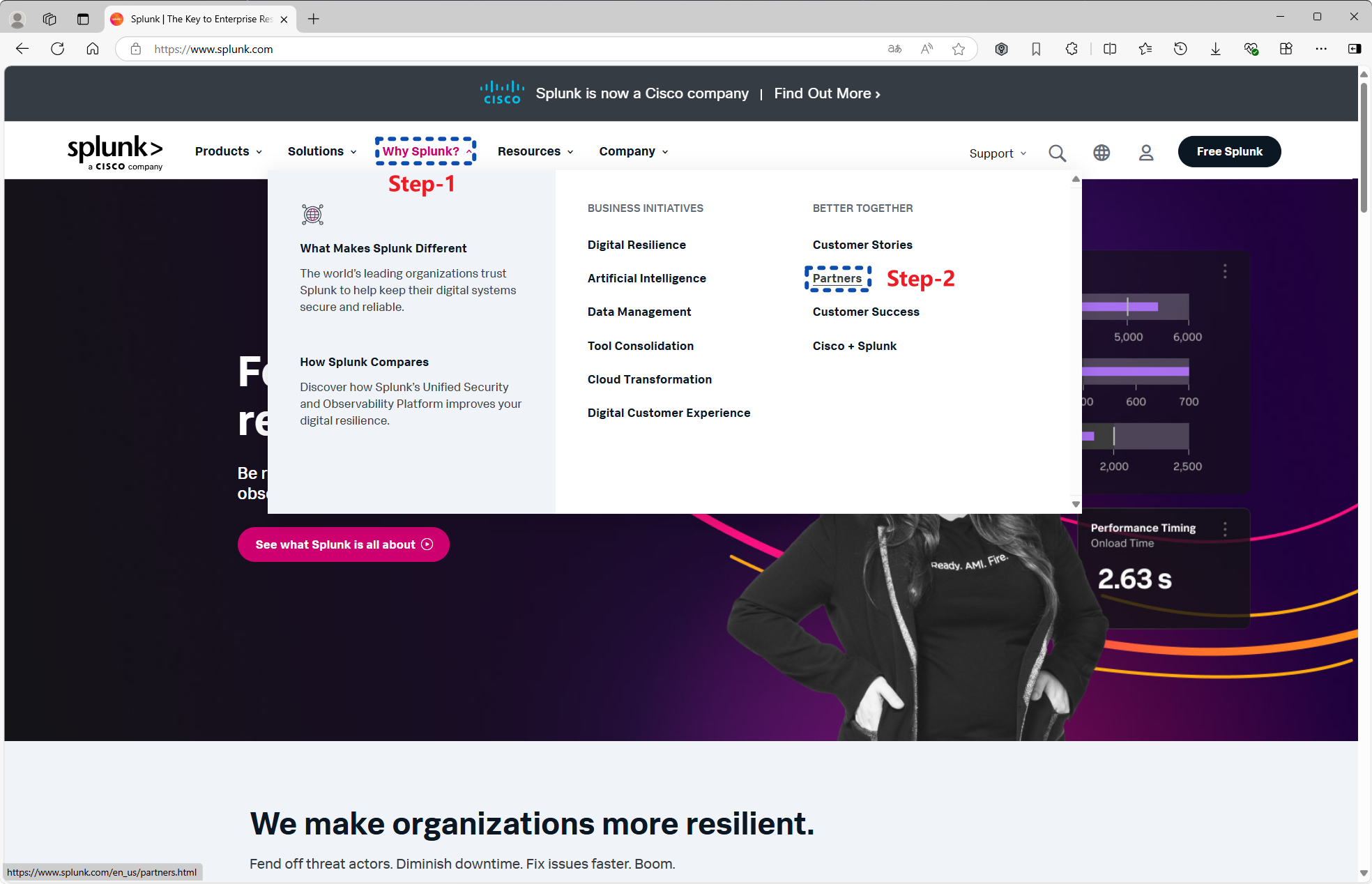
Task: Click Find Out More Cisco link
Action: pyautogui.click(x=827, y=93)
